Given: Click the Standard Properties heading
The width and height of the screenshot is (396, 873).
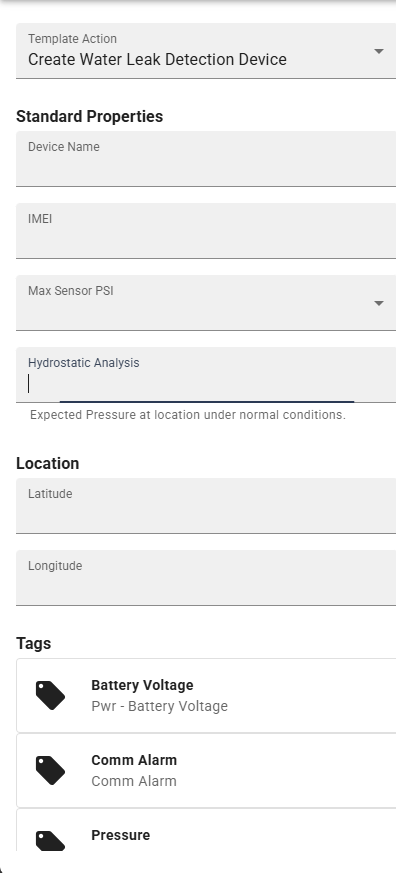Looking at the screenshot, I should pos(90,116).
